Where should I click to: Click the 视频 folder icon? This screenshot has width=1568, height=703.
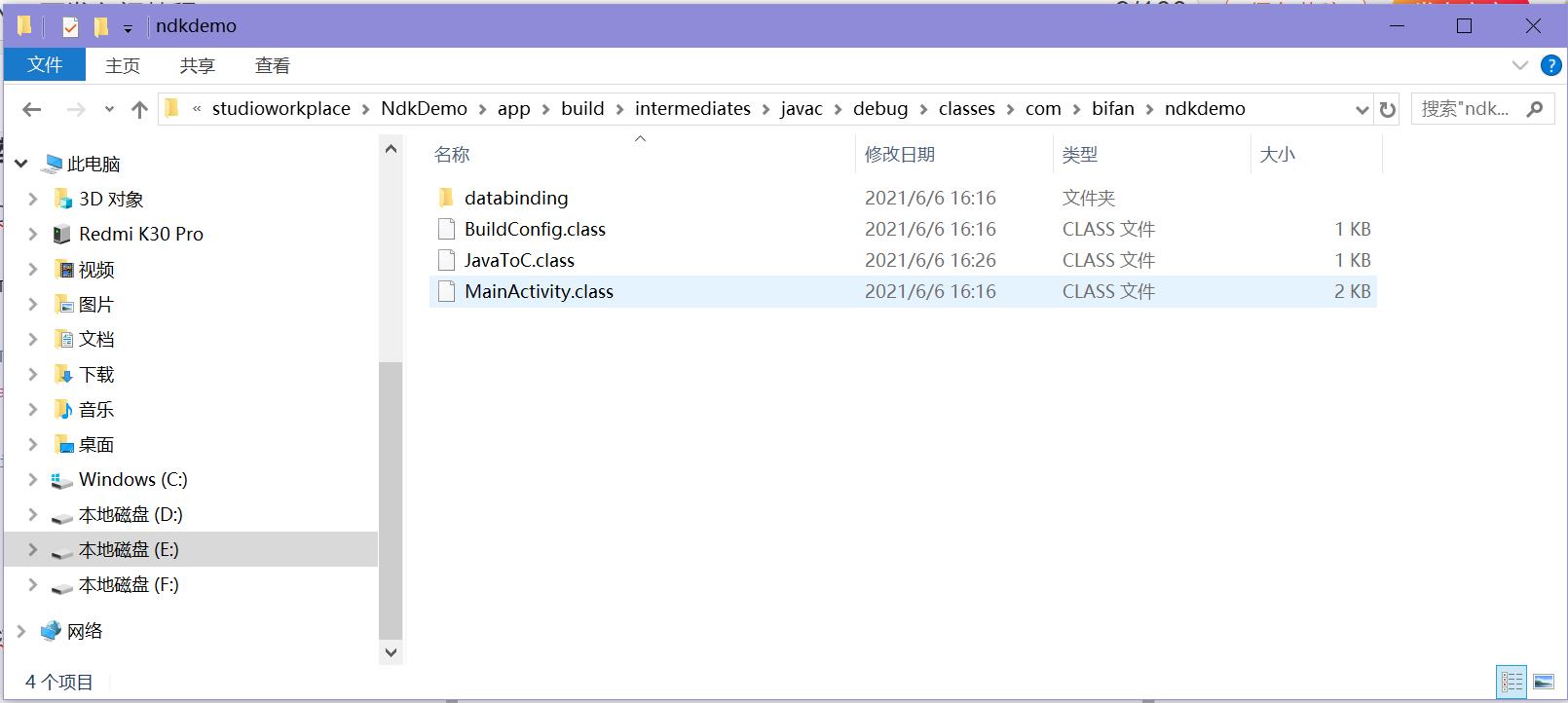click(x=62, y=269)
